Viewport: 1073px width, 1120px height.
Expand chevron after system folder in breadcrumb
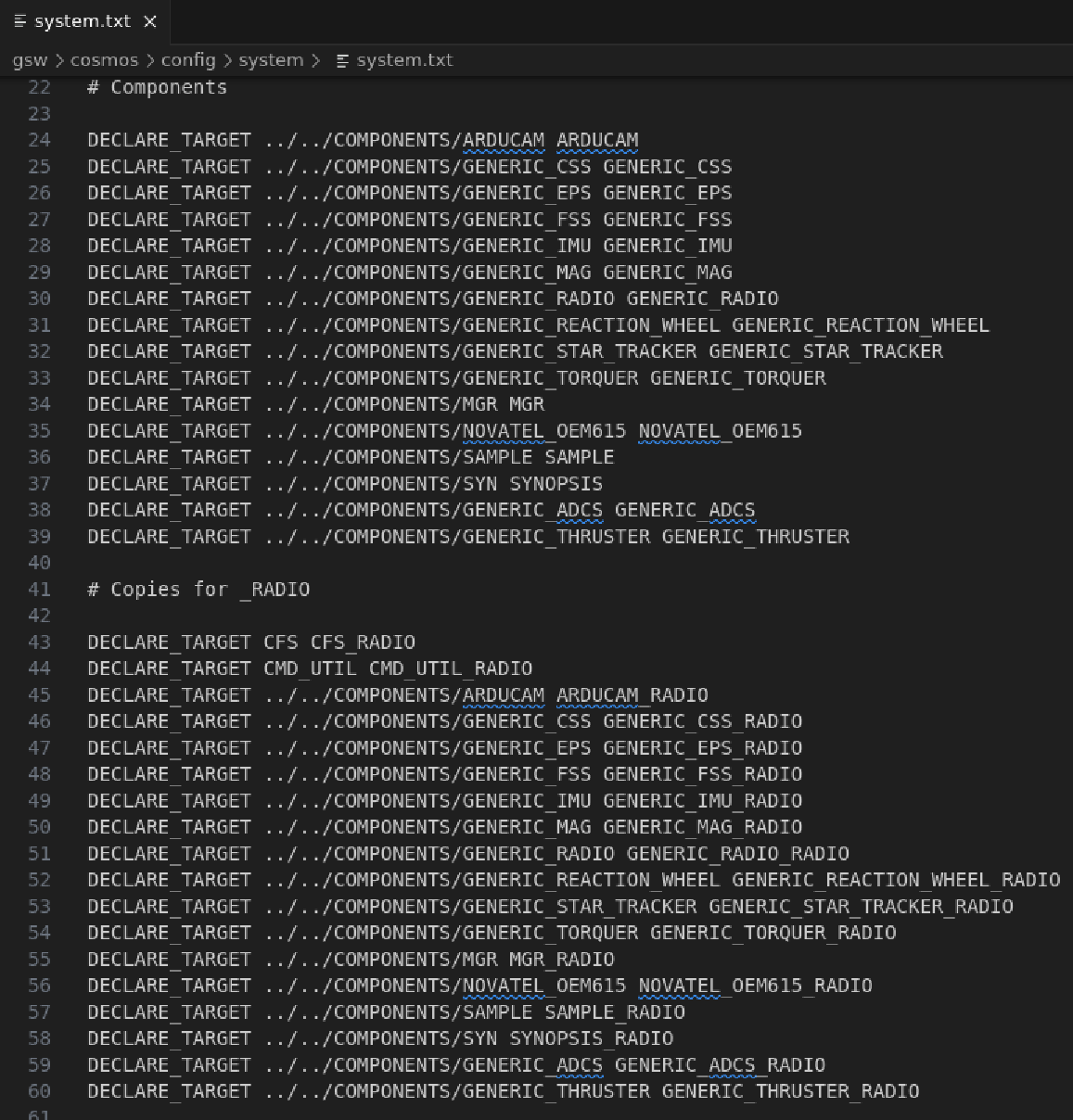coord(316,60)
